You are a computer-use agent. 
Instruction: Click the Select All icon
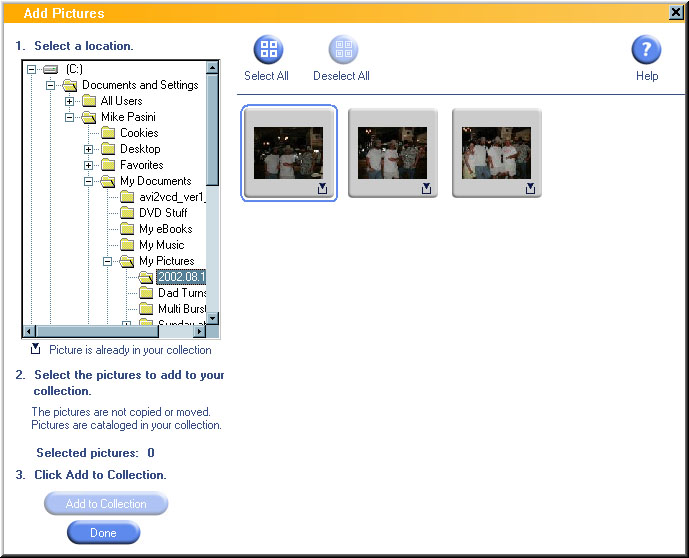267,50
